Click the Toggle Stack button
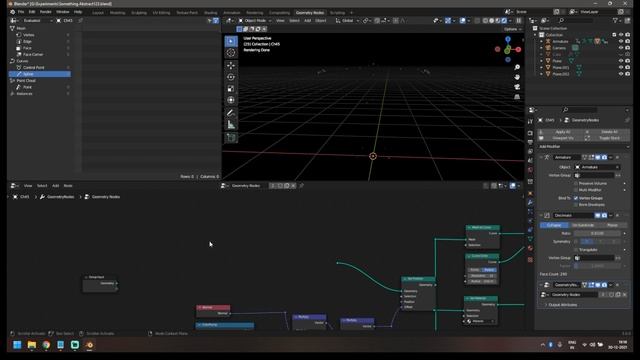The height and width of the screenshot is (360, 640). point(609,138)
